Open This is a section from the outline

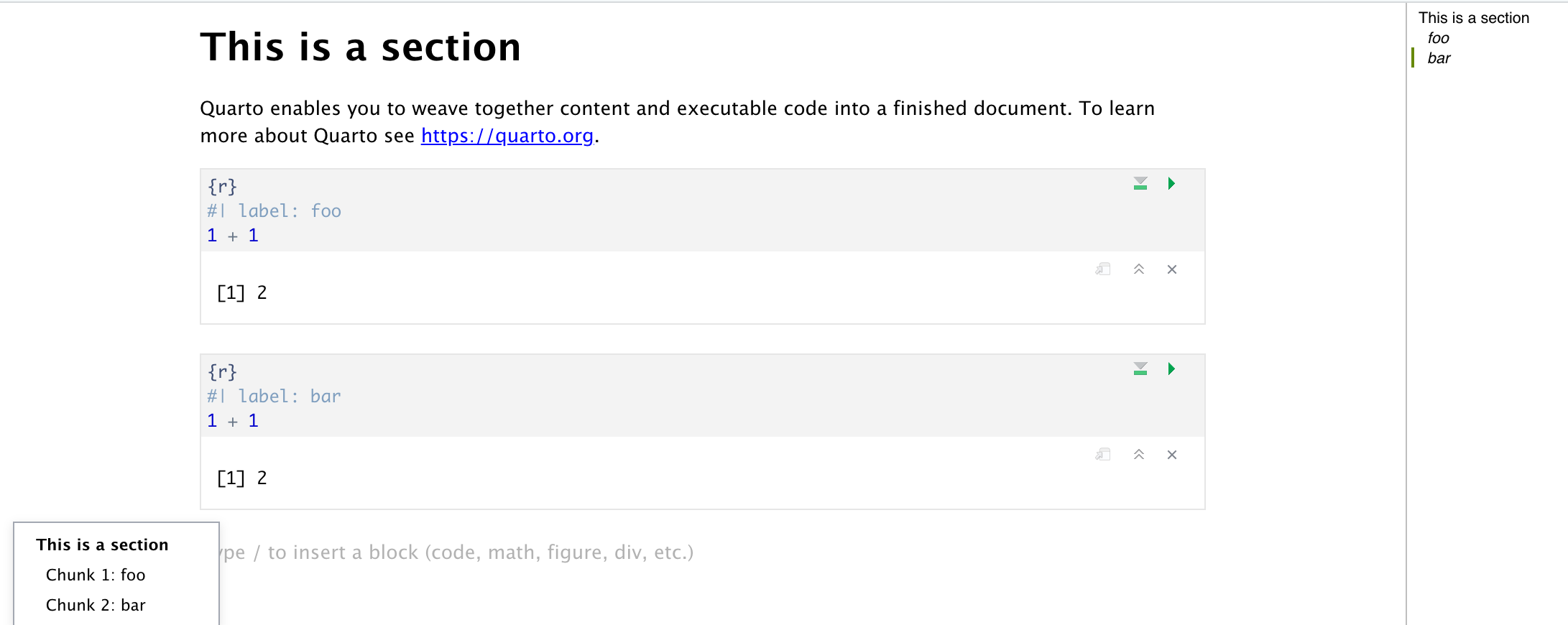(1473, 17)
